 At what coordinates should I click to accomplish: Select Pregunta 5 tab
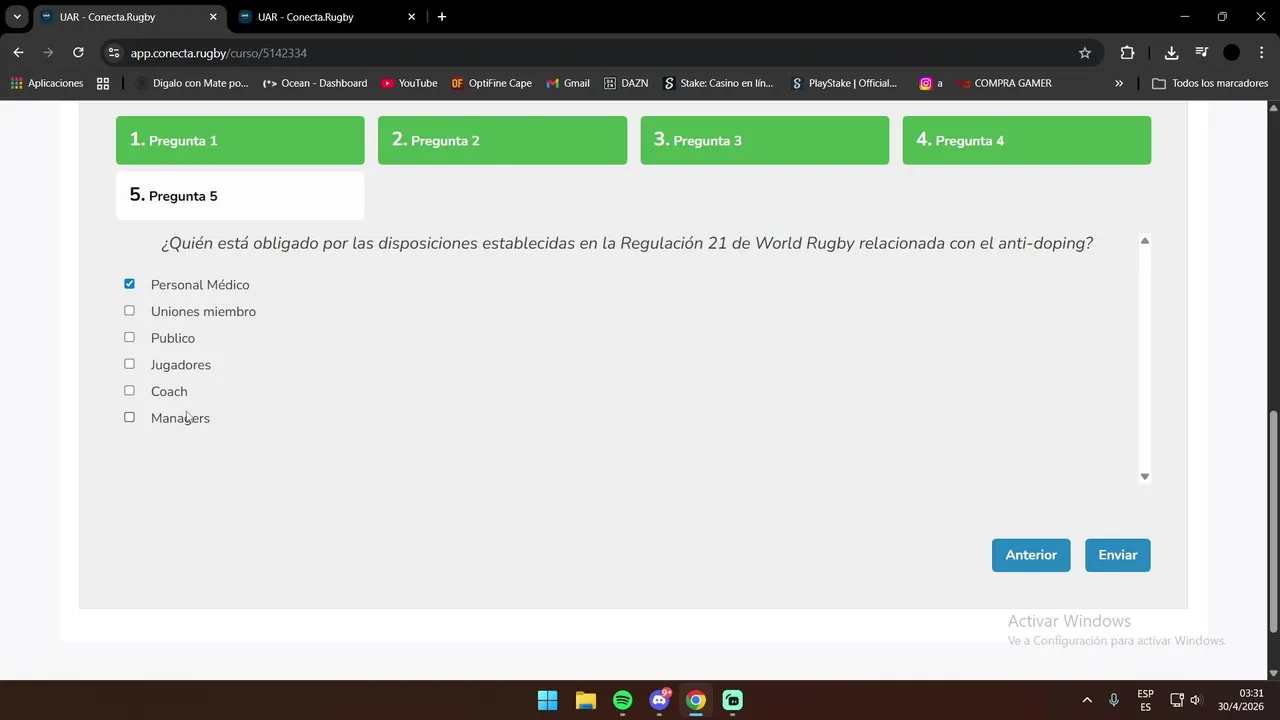(x=240, y=195)
